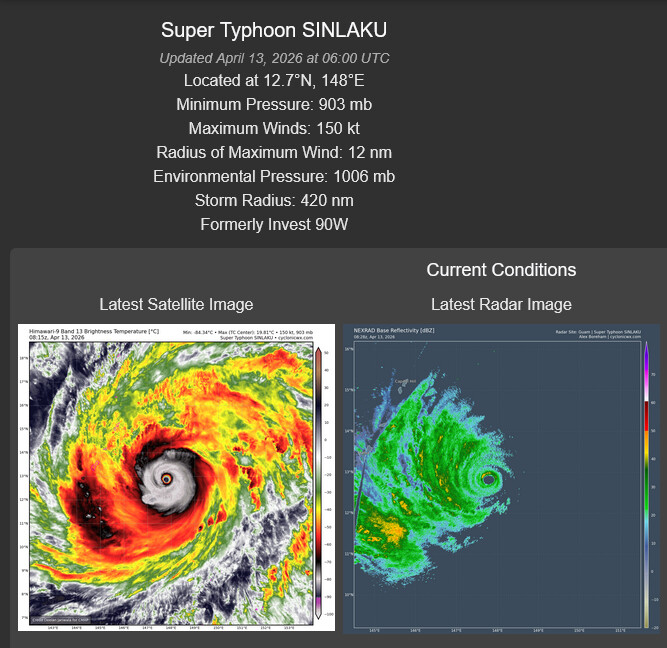
Task: Click the 'Latest Satellite Image' label
Action: point(176,305)
